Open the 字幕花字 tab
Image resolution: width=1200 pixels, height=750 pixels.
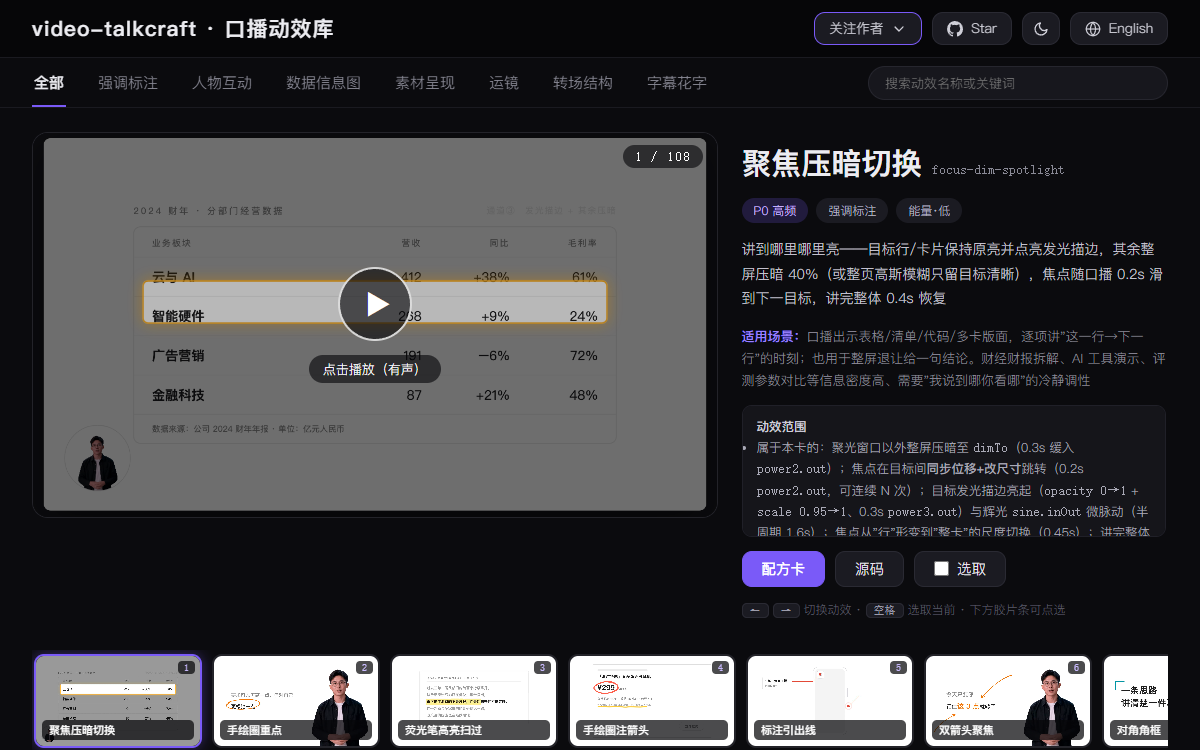tap(677, 83)
